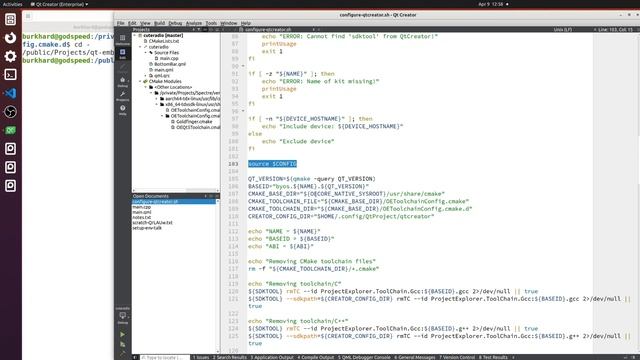
Task: Open the 4 Compile Output pane
Action: pos(316,357)
